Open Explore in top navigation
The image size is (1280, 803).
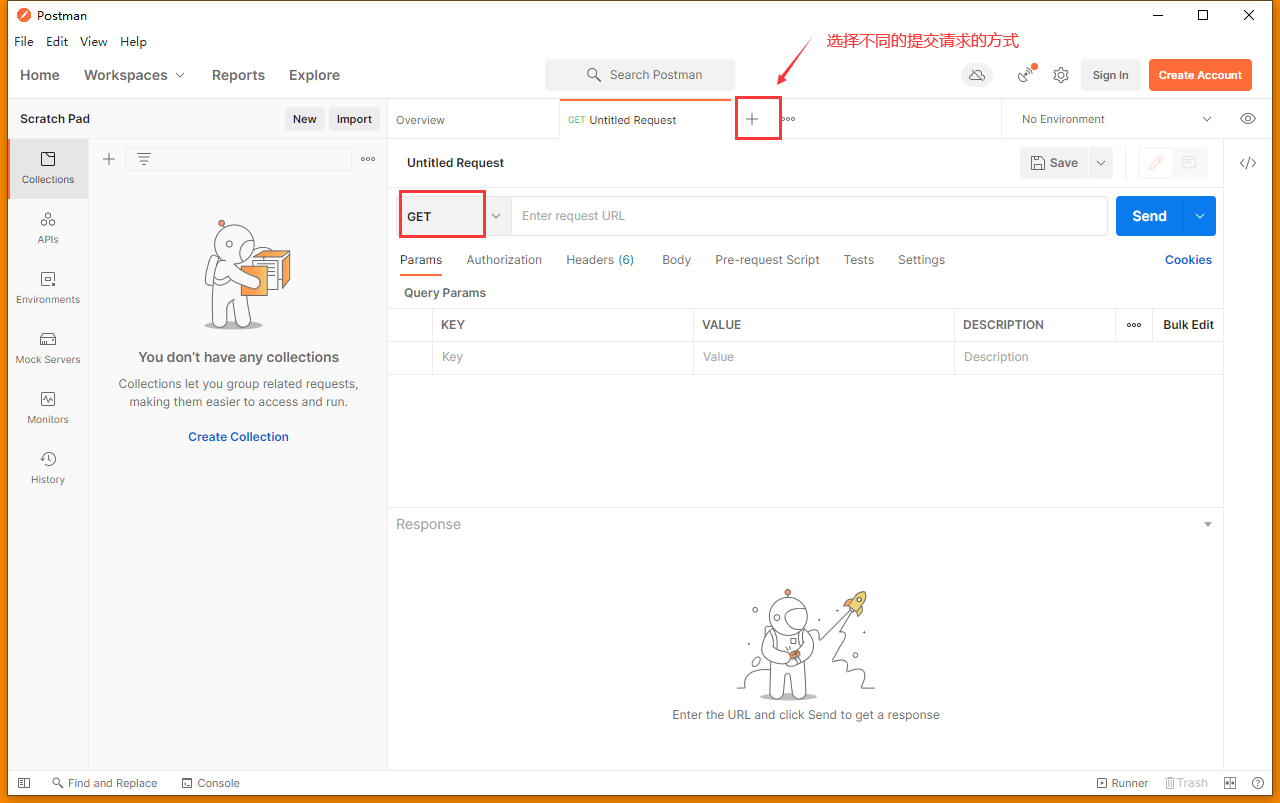pyautogui.click(x=314, y=75)
